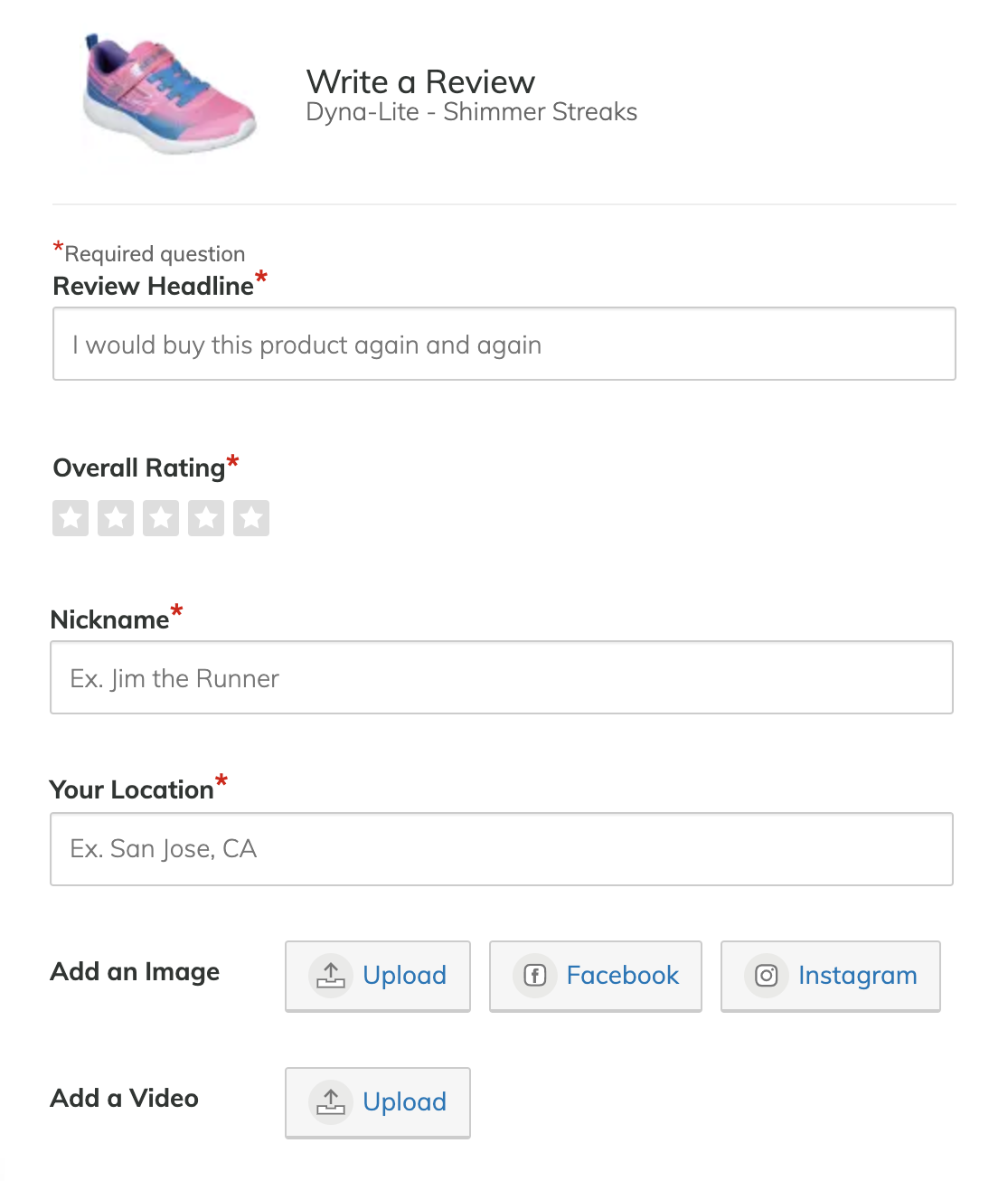Click the Instagram camera icon
This screenshot has width=1008, height=1181.
click(x=766, y=977)
